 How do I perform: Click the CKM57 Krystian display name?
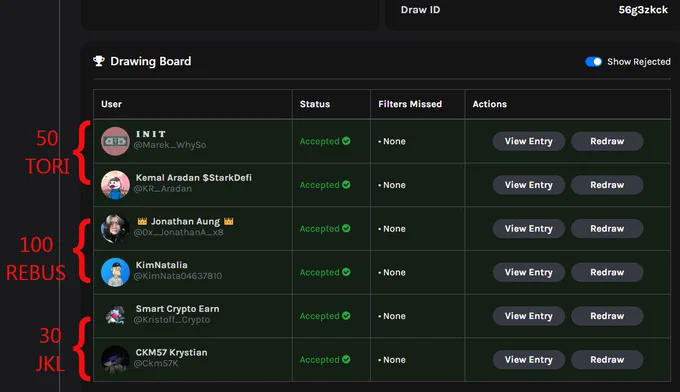tap(171, 353)
